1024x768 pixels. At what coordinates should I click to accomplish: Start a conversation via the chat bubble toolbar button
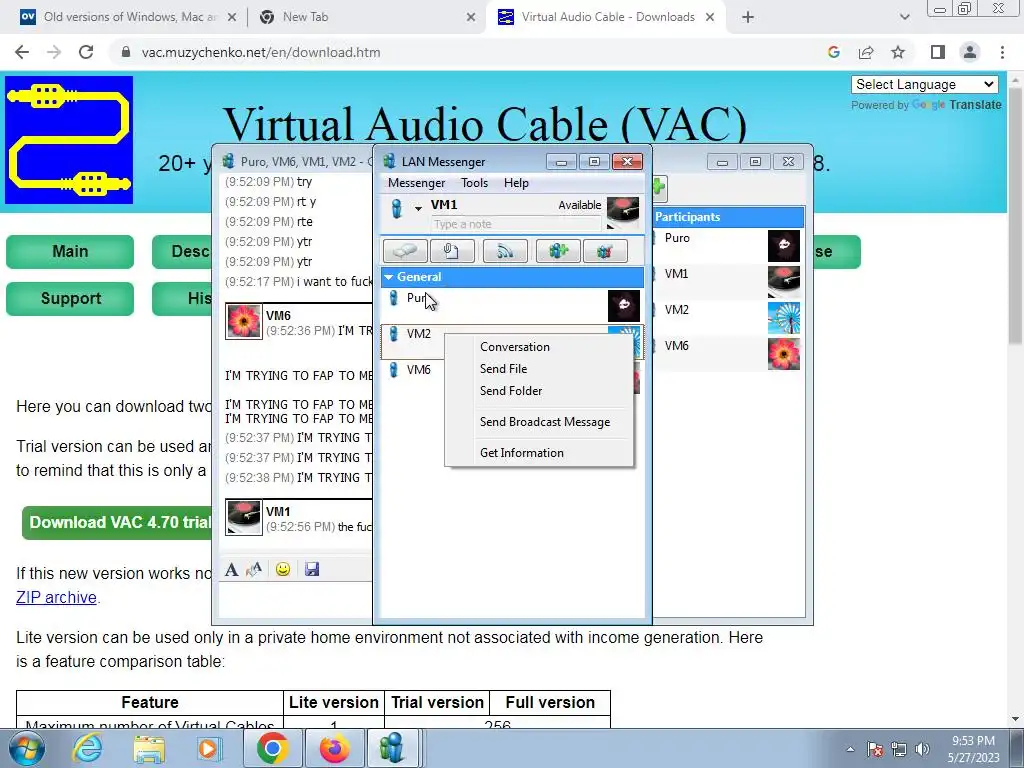pos(405,251)
